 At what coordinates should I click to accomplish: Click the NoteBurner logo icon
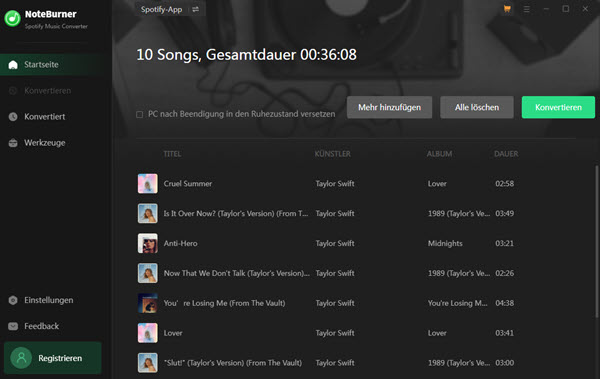coord(12,18)
